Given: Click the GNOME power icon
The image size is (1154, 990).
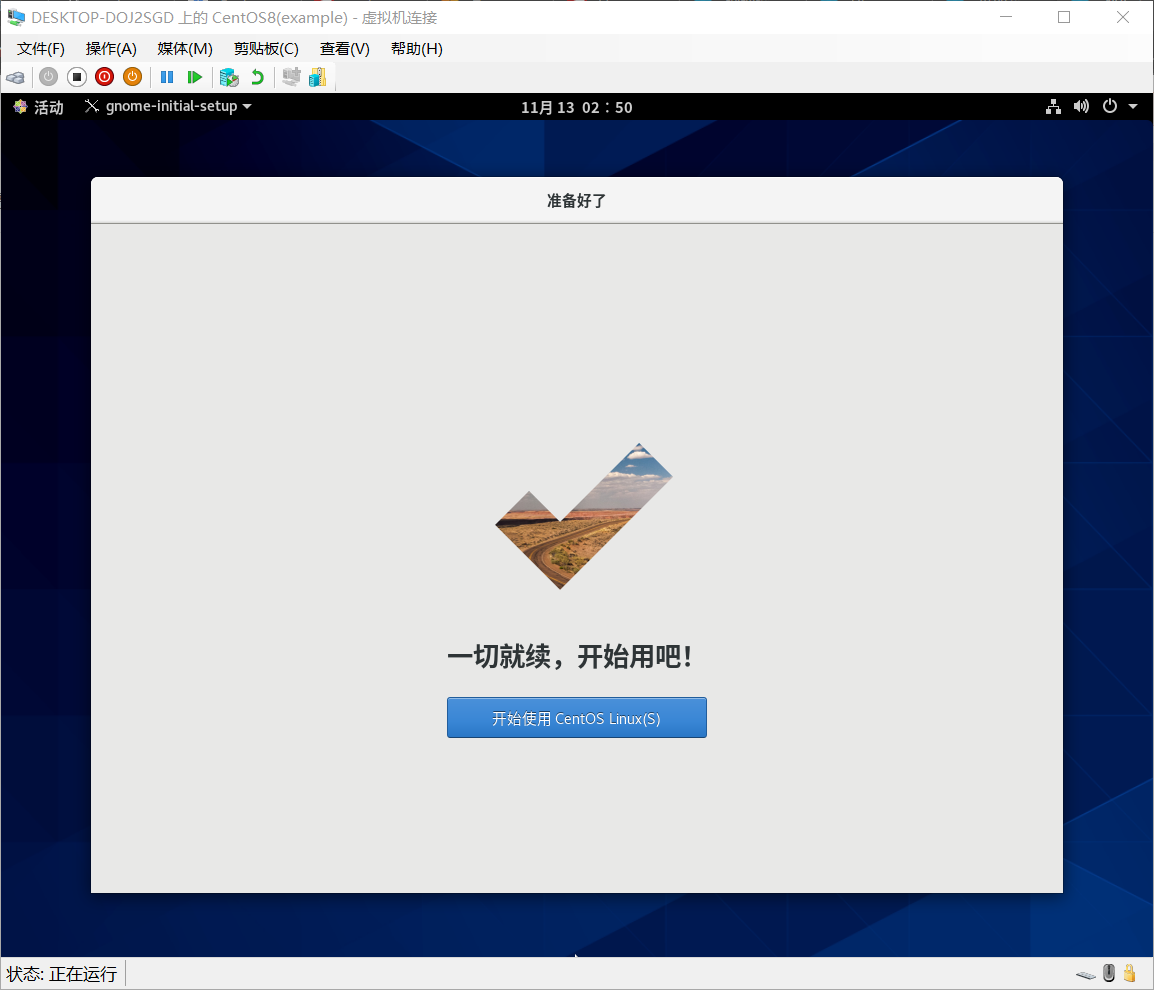Looking at the screenshot, I should 1110,107.
